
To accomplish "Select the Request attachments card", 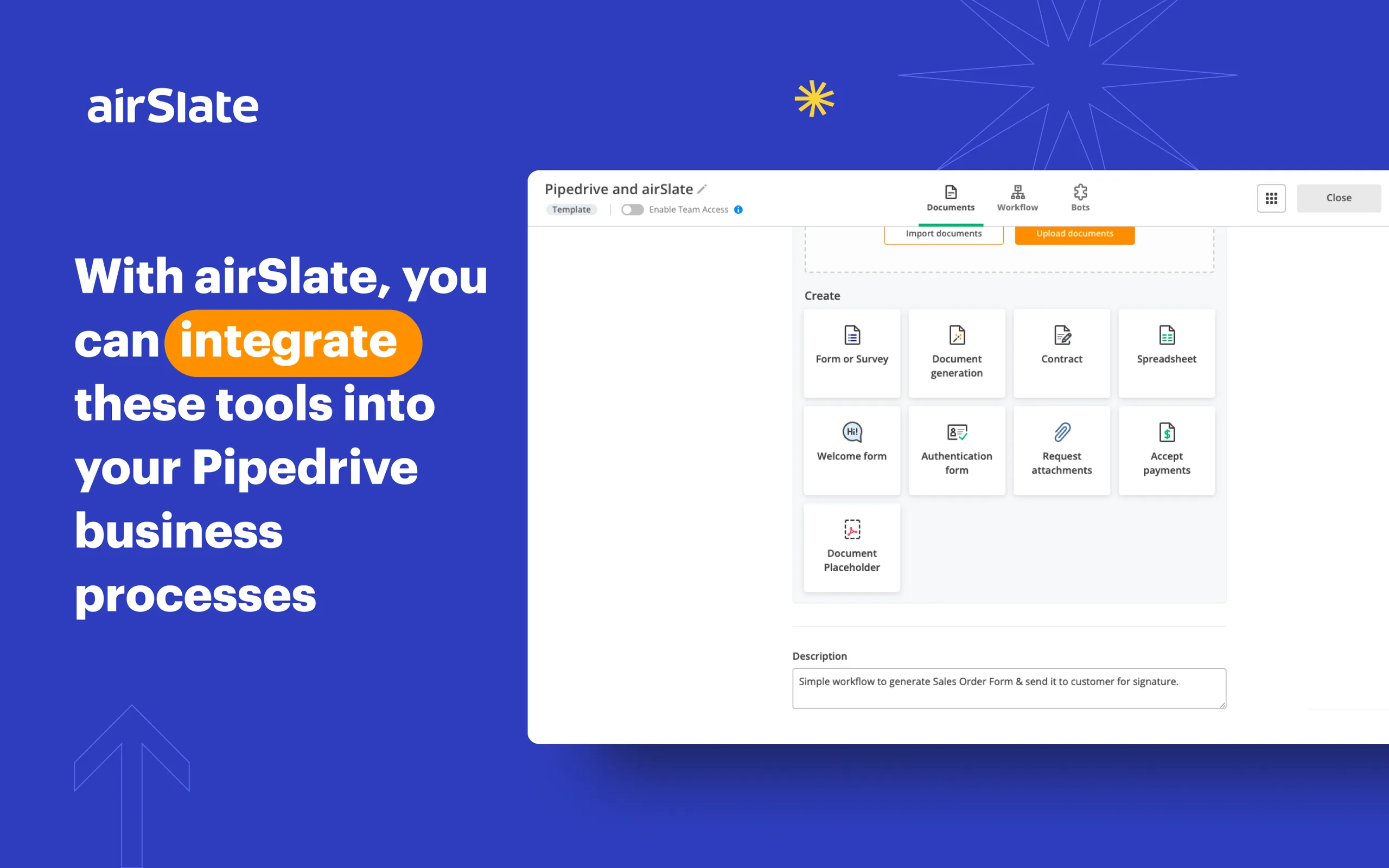I will click(x=1062, y=451).
